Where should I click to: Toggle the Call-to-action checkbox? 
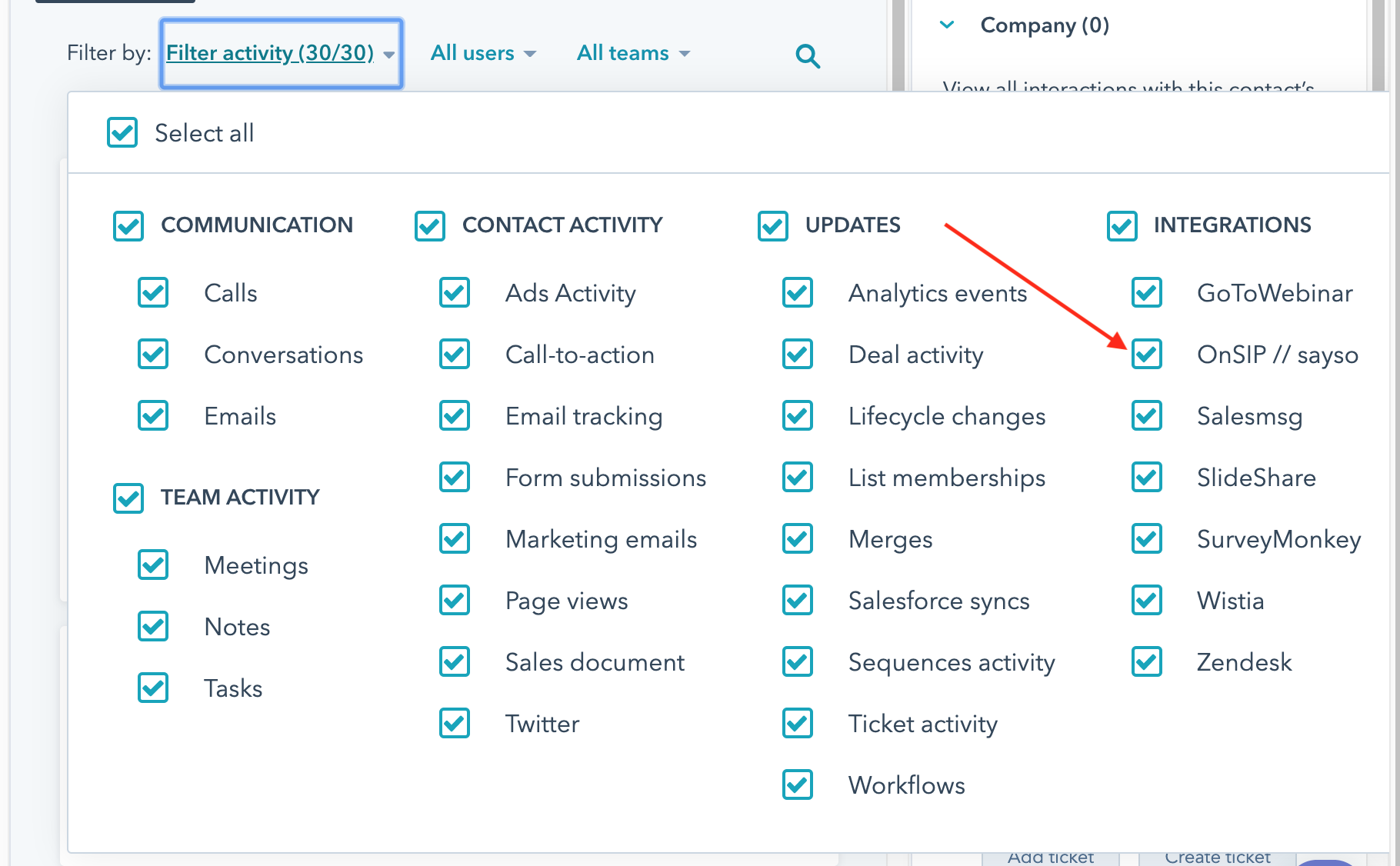[x=455, y=354]
